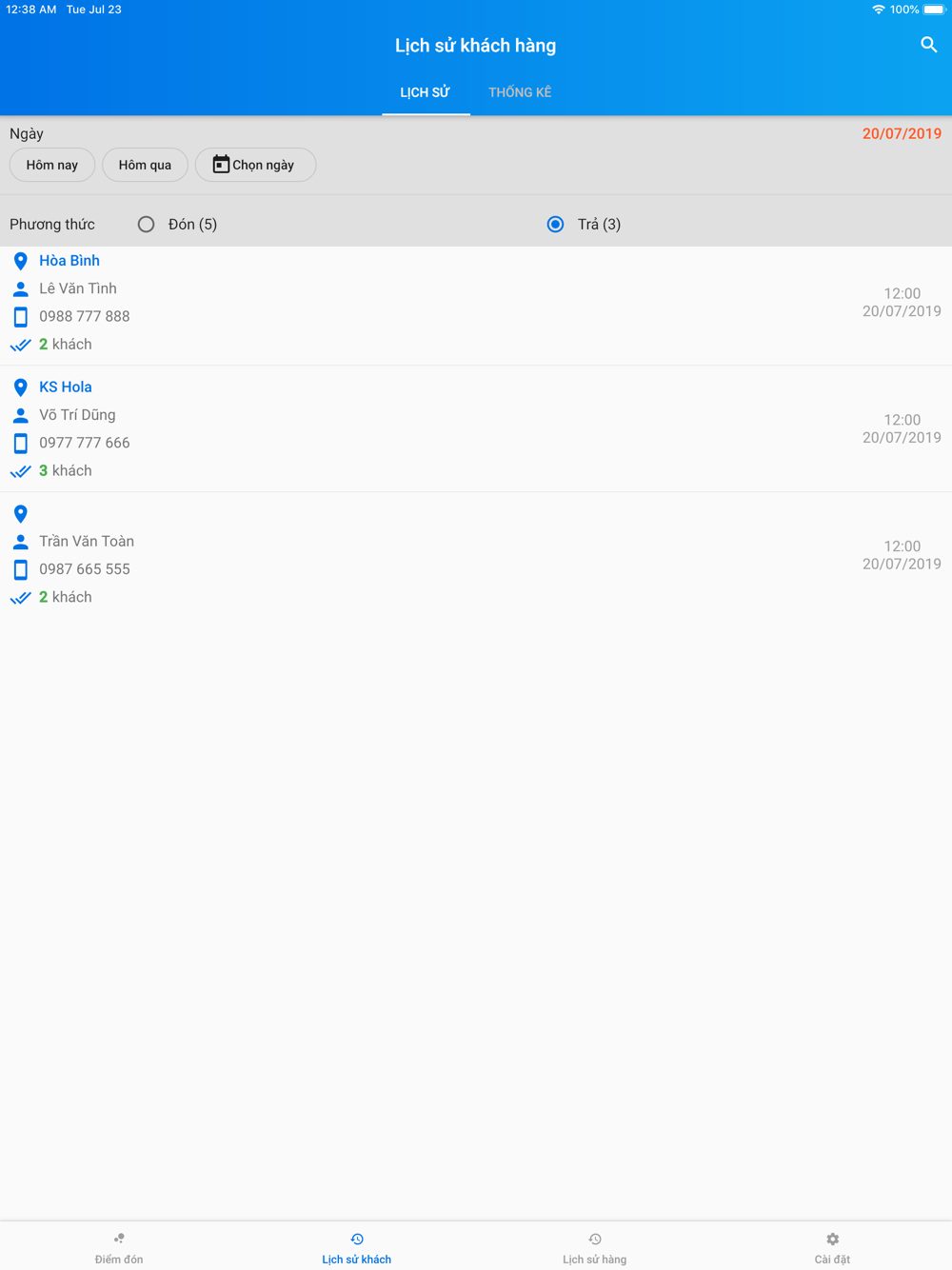Open the Hòa Bình location link
The image size is (952, 1270).
[69, 261]
